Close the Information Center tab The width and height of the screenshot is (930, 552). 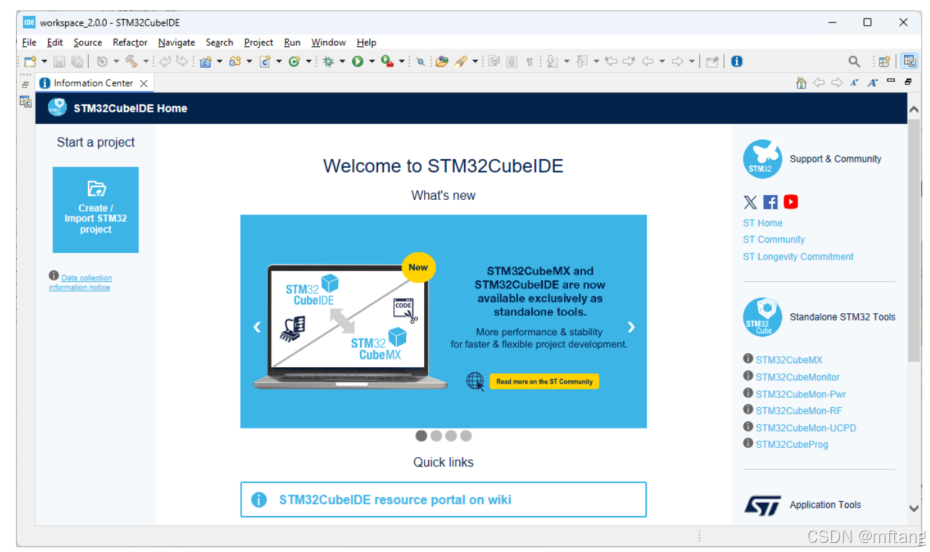pos(144,84)
